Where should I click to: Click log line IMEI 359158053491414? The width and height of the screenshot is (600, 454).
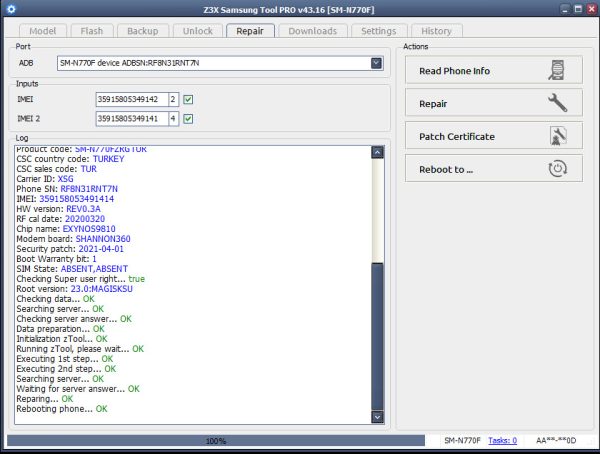(x=65, y=199)
